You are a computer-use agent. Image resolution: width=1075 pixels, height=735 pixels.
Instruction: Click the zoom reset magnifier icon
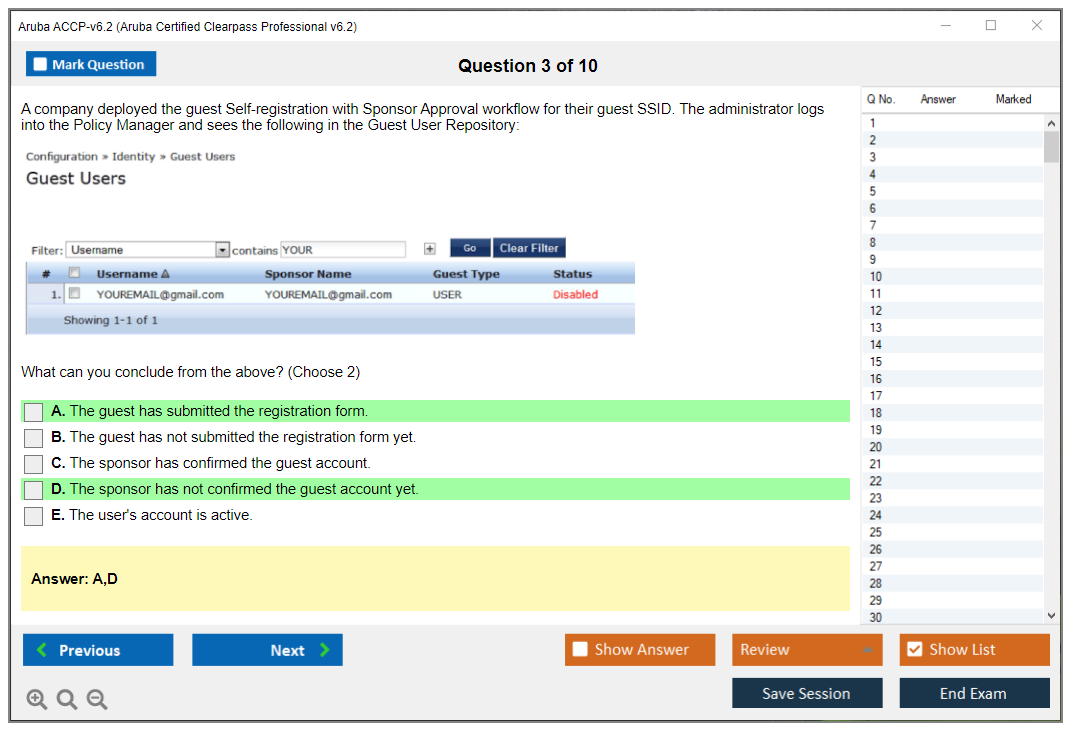pyautogui.click(x=67, y=700)
